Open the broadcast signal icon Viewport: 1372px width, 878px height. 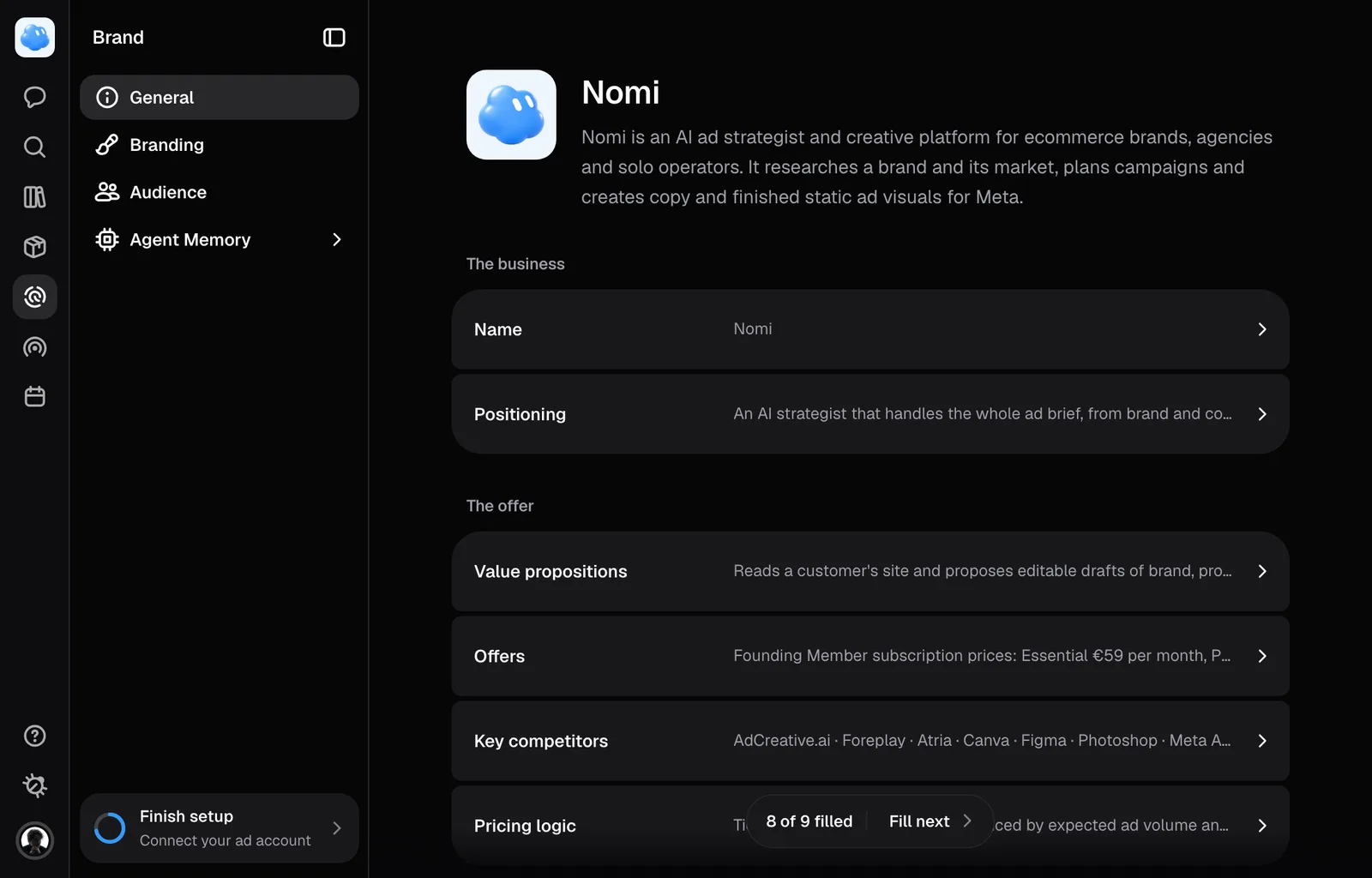35,347
